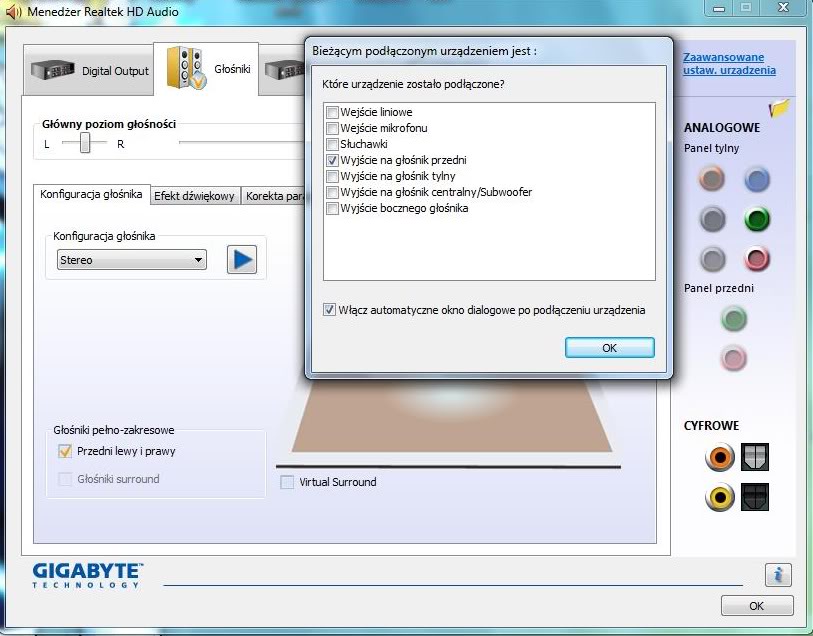Screen dimensions: 813x636
Task: Click the information icon button
Action: pos(778,574)
